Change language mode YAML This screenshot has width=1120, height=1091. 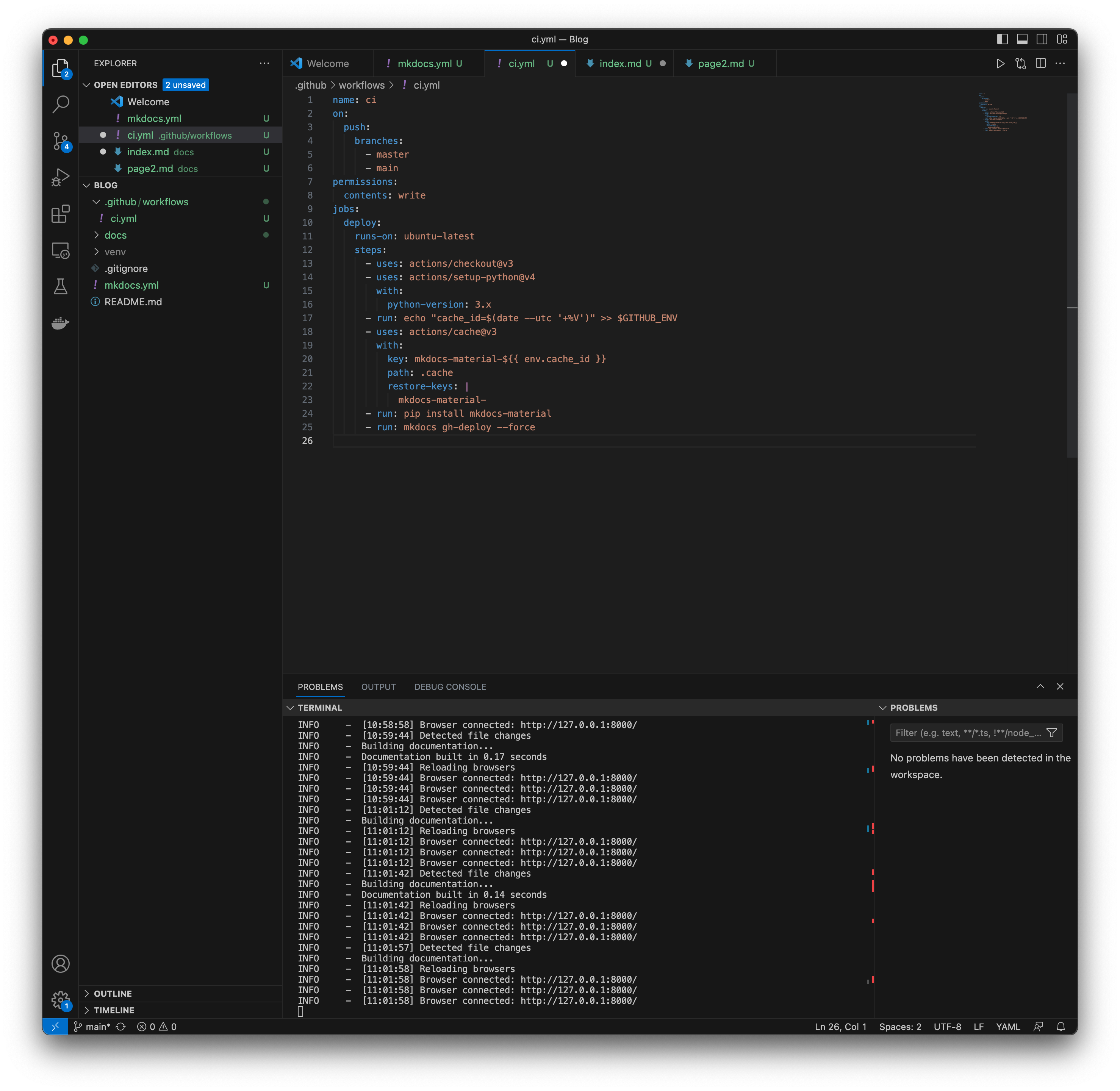coord(1007,1026)
